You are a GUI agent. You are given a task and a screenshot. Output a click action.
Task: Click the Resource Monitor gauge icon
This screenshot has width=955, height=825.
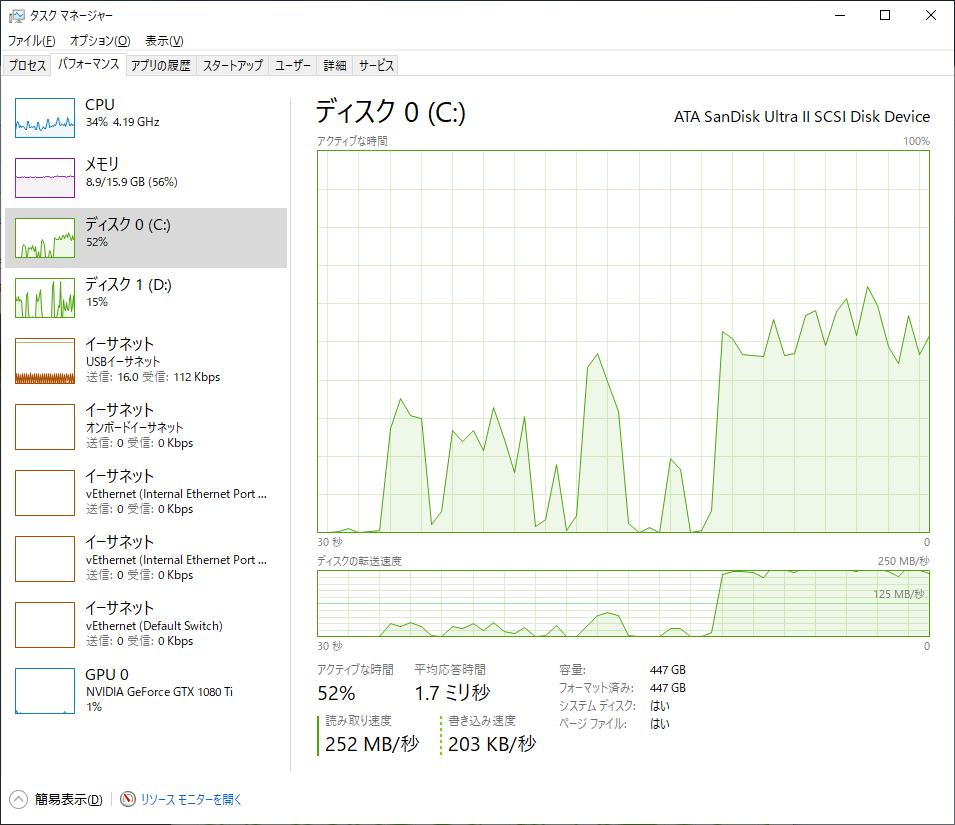(128, 799)
